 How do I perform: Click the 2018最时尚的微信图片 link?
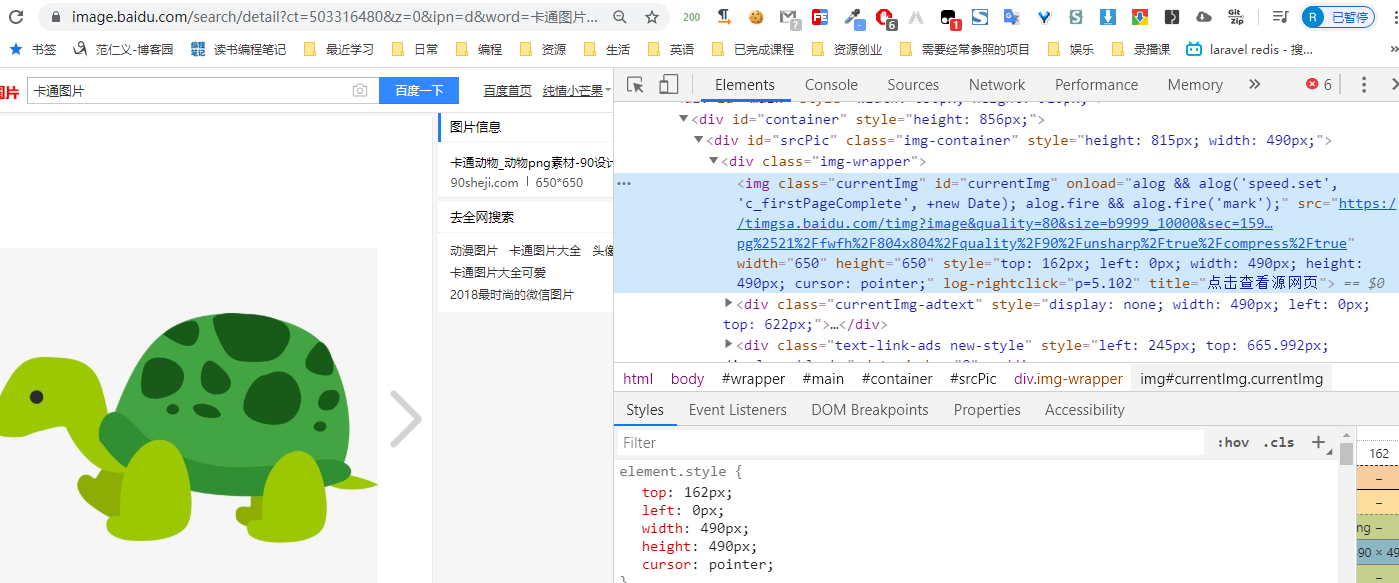point(512,295)
